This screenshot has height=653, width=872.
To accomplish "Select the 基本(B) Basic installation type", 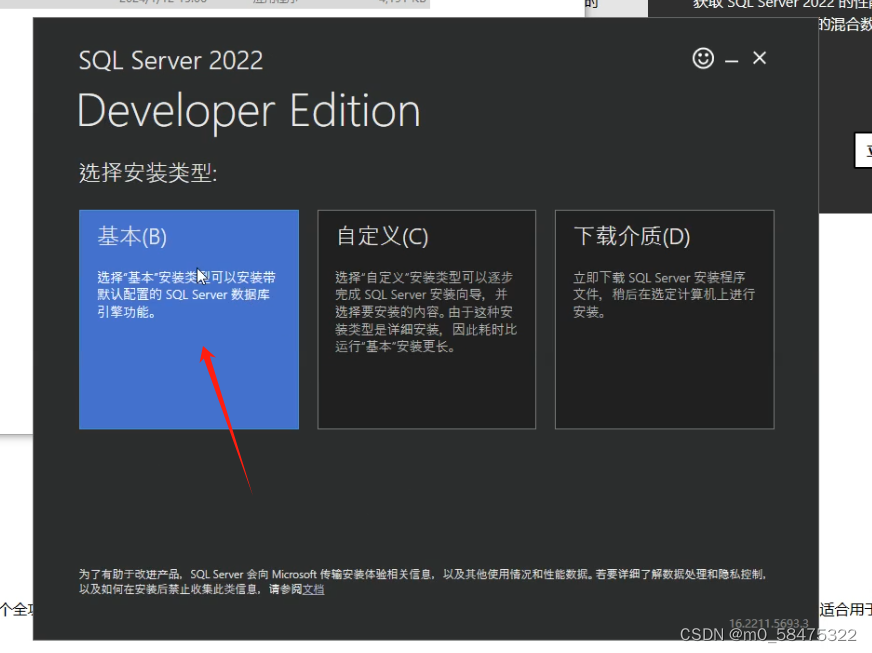I will (189, 319).
